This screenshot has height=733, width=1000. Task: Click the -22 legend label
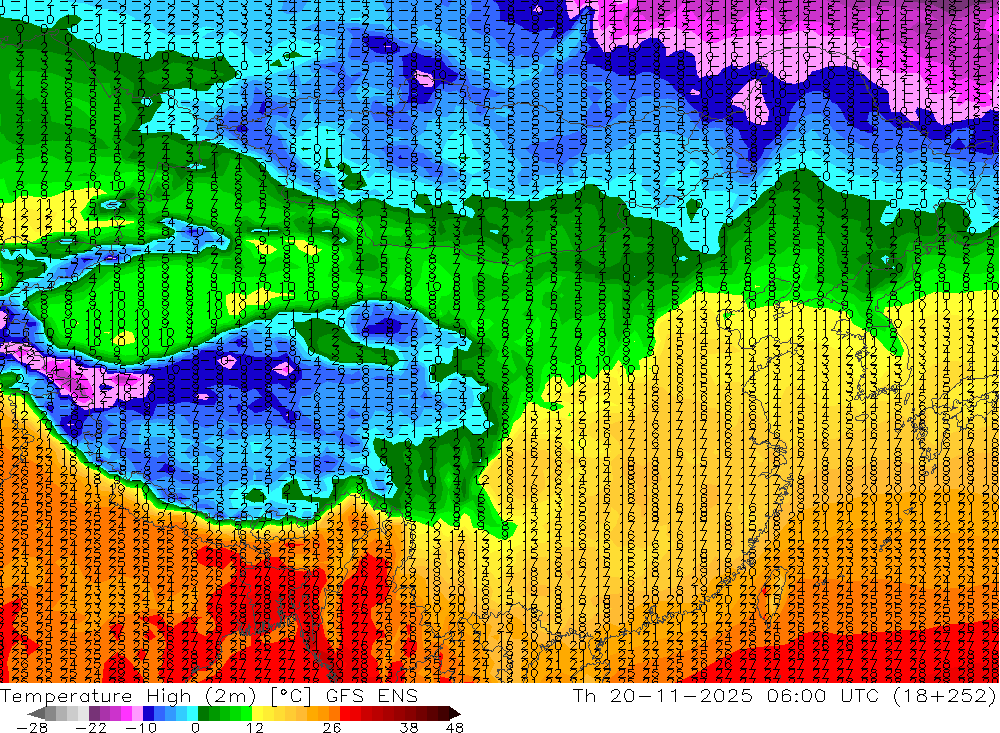tap(92, 727)
